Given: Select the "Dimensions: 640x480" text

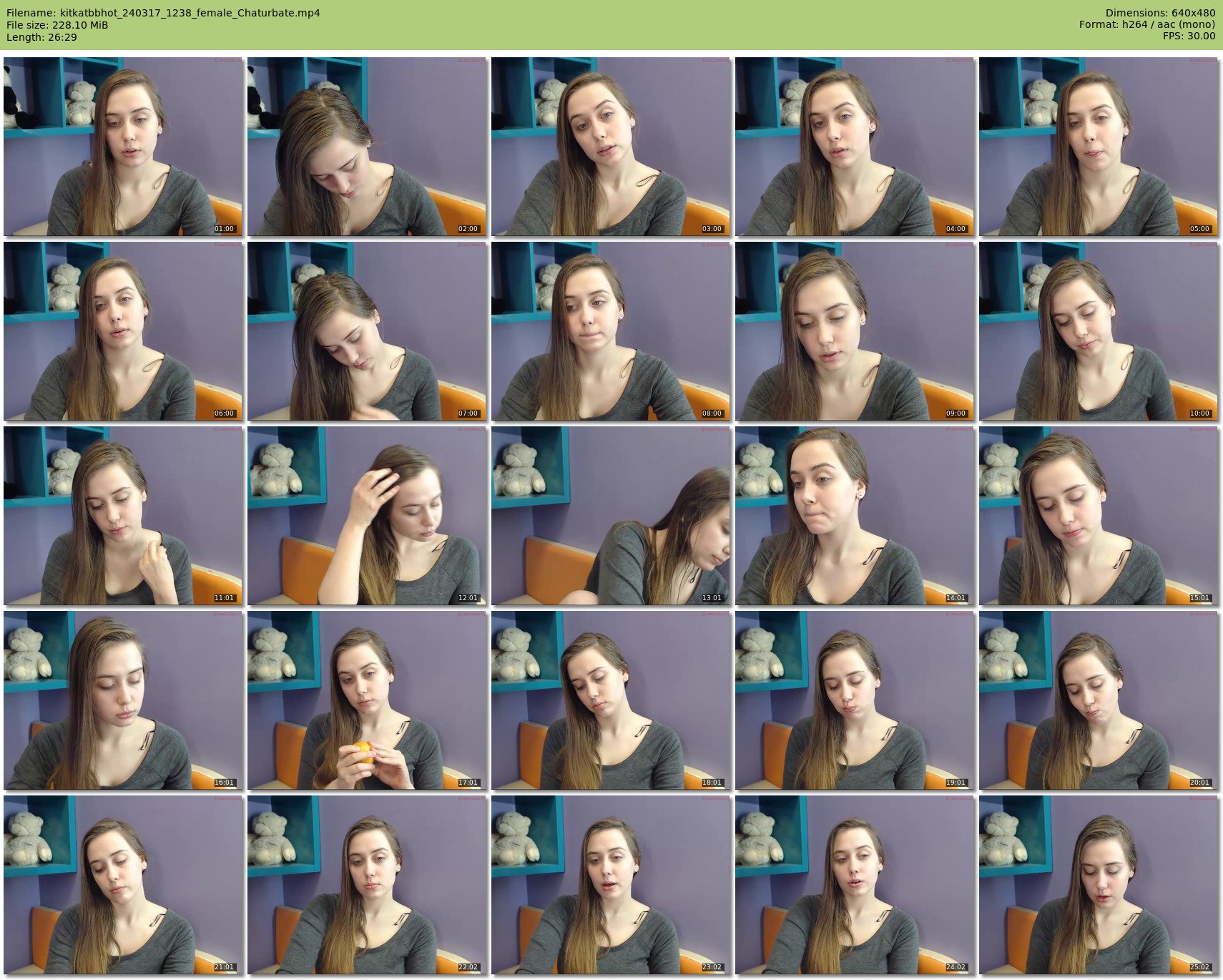Looking at the screenshot, I should [1160, 13].
